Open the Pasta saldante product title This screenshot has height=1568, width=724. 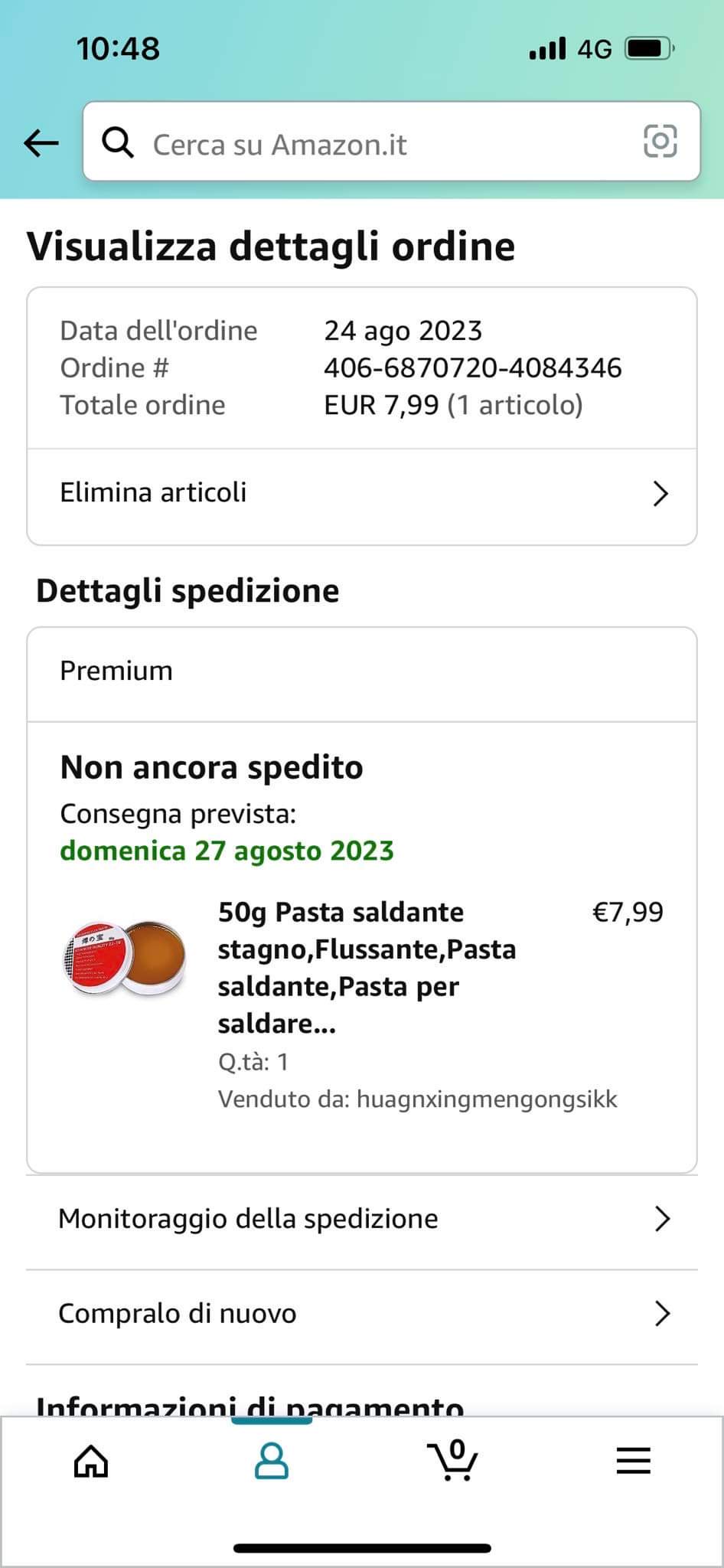click(x=367, y=968)
